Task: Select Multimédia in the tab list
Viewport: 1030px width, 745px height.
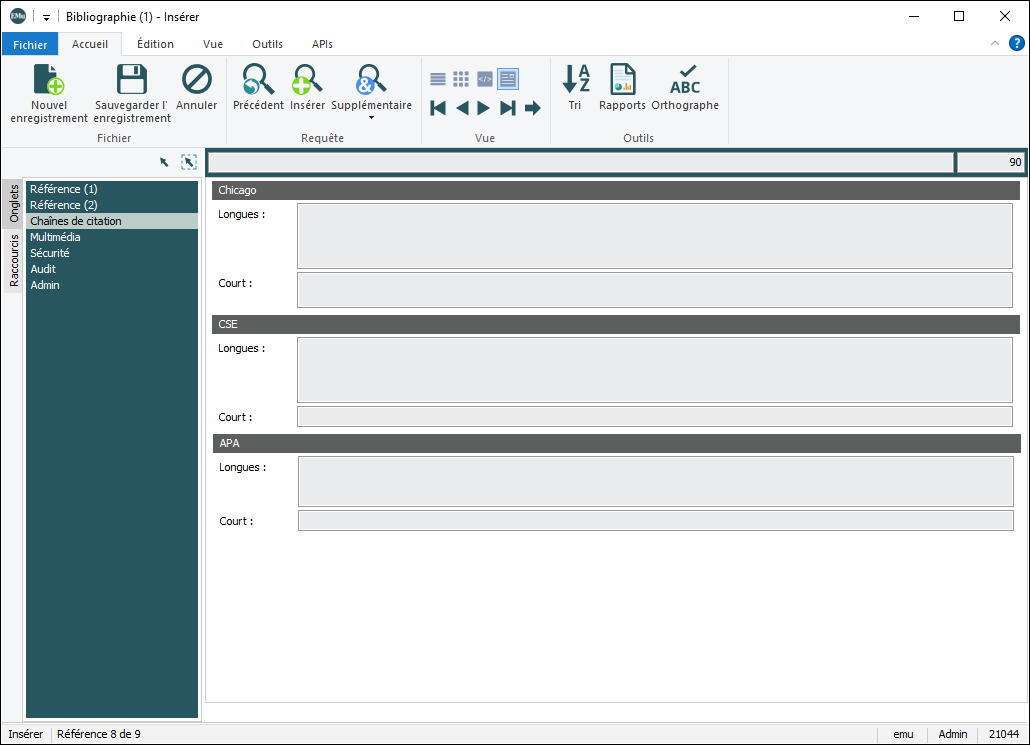Action: click(x=55, y=237)
